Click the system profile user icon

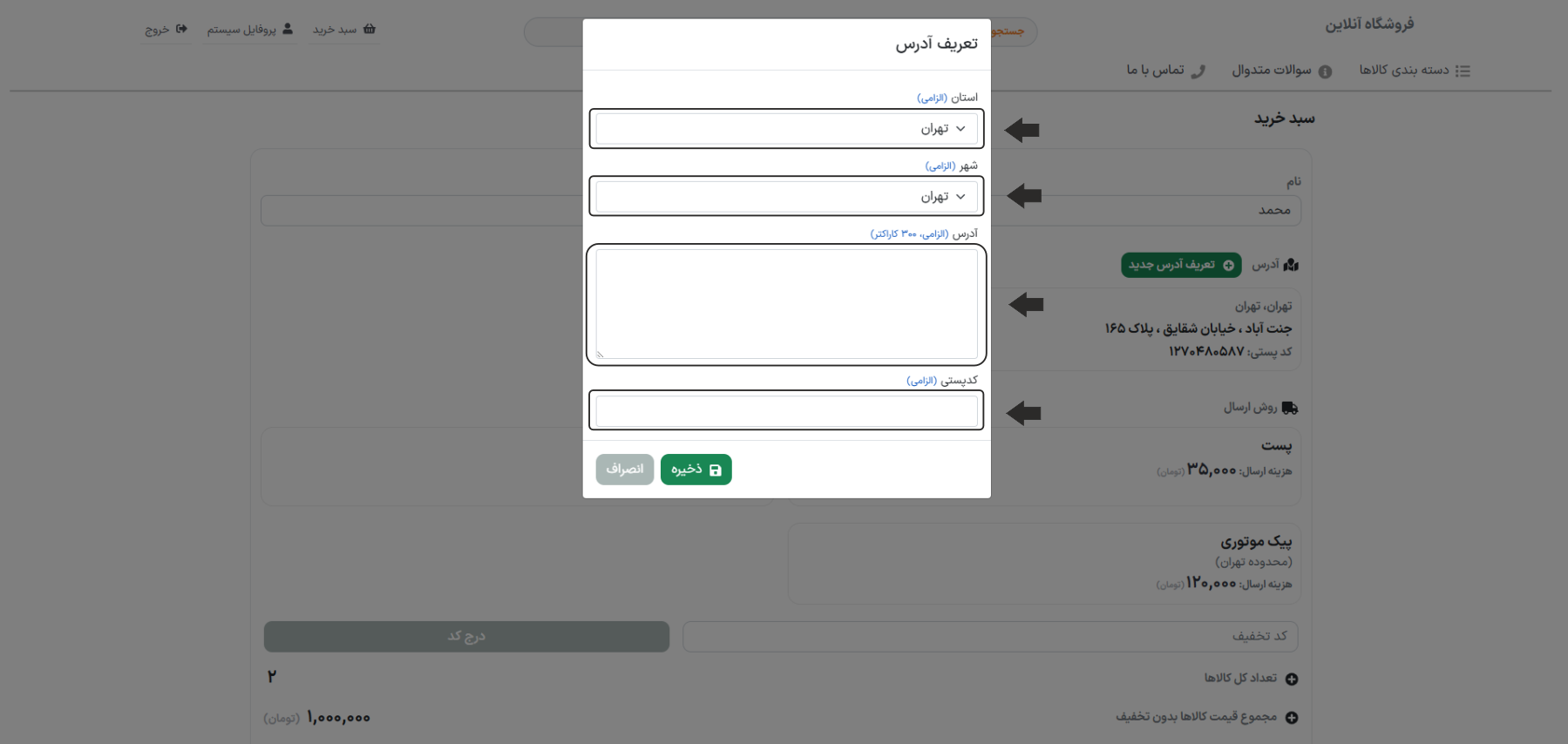click(x=288, y=29)
